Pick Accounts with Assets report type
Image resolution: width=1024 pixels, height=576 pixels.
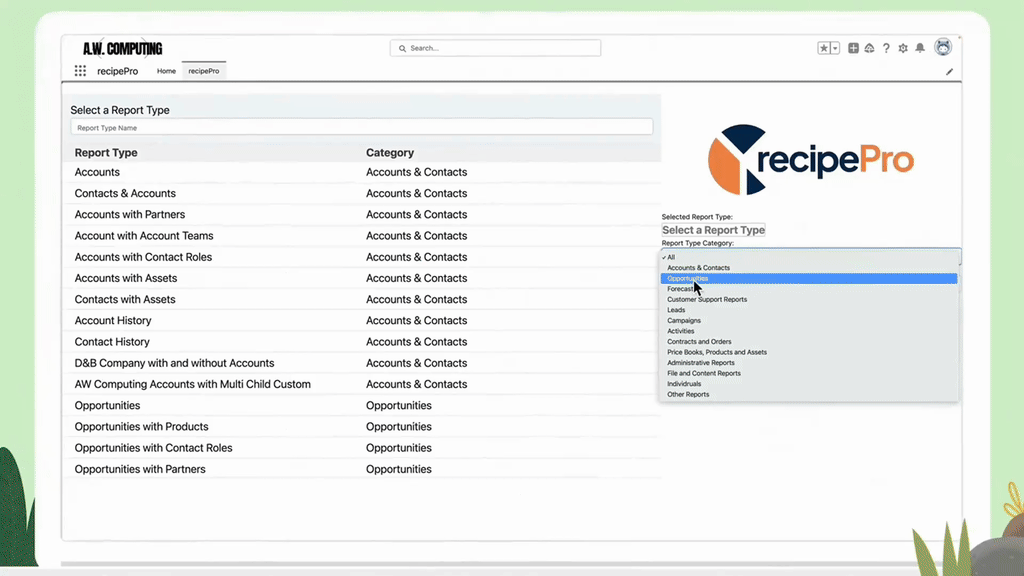[363, 278]
